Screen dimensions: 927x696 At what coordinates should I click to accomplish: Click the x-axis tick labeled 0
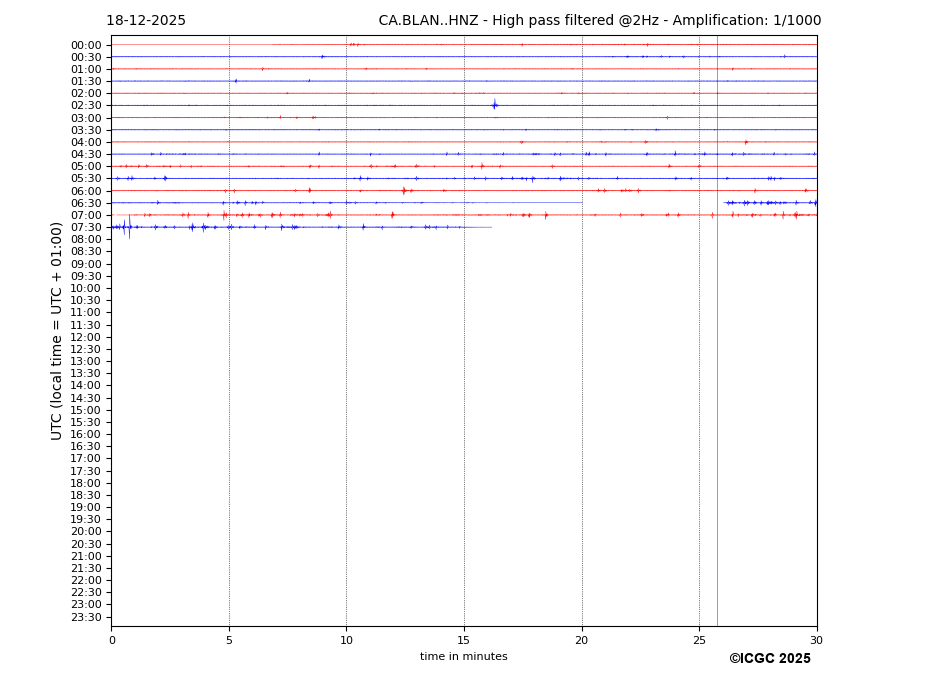[112, 640]
